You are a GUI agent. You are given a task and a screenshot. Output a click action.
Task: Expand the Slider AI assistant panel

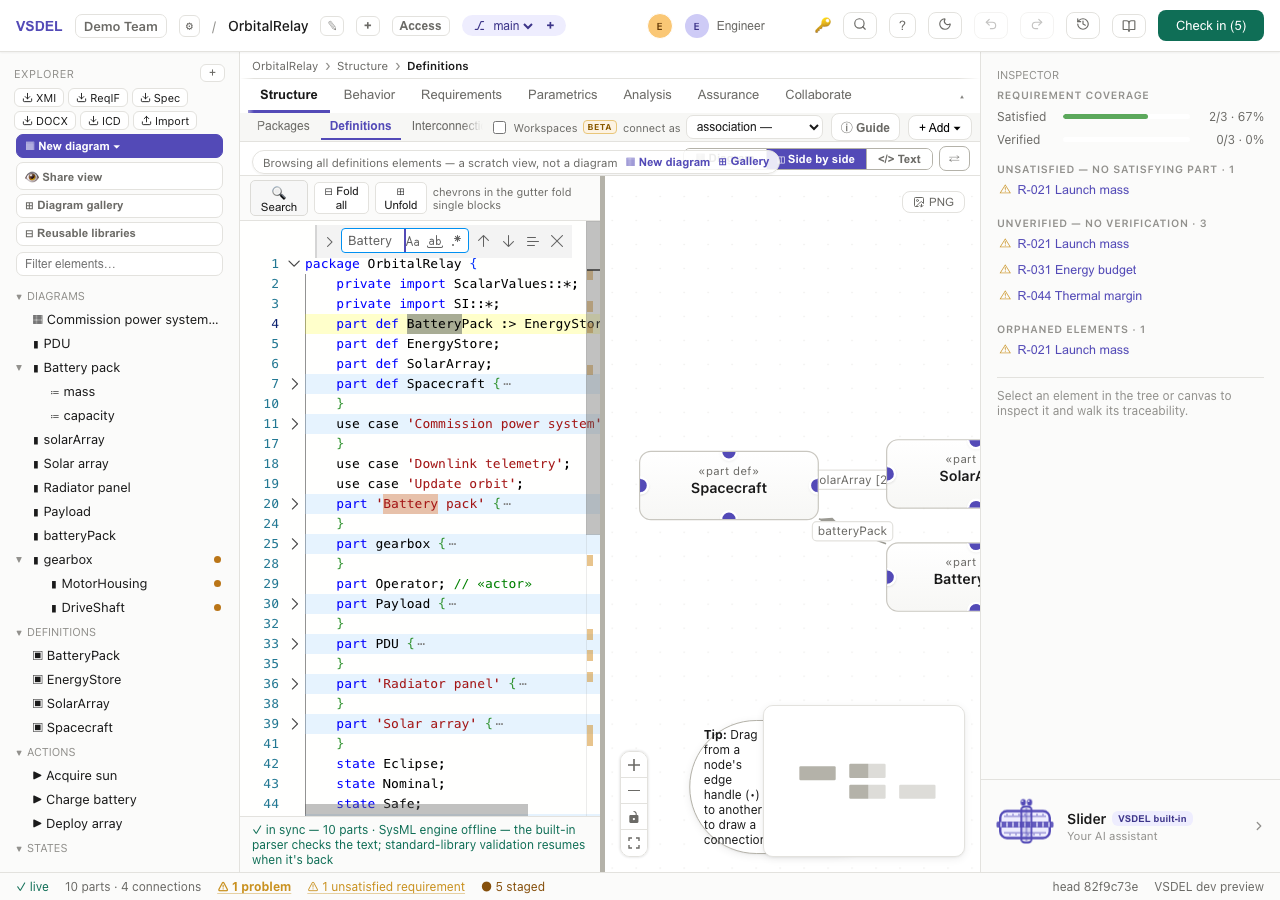point(1259,826)
